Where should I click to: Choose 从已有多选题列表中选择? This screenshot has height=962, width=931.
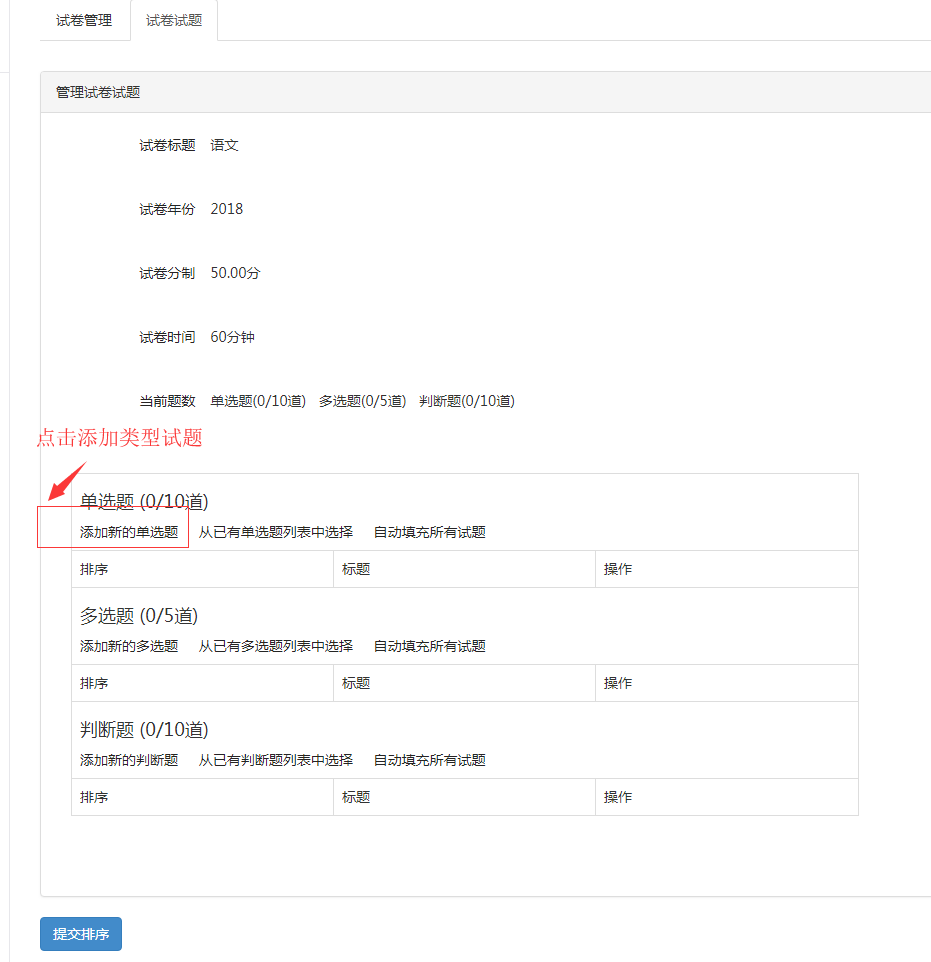276,646
